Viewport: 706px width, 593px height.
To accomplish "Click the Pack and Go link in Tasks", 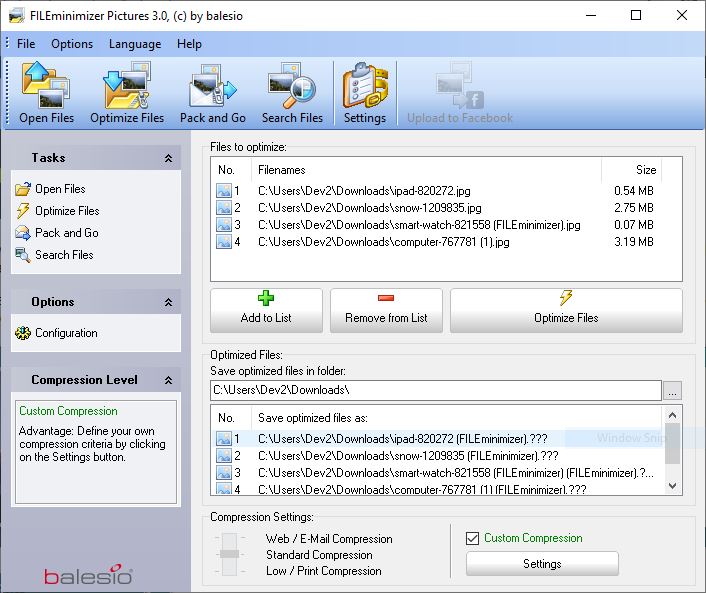I will [67, 233].
